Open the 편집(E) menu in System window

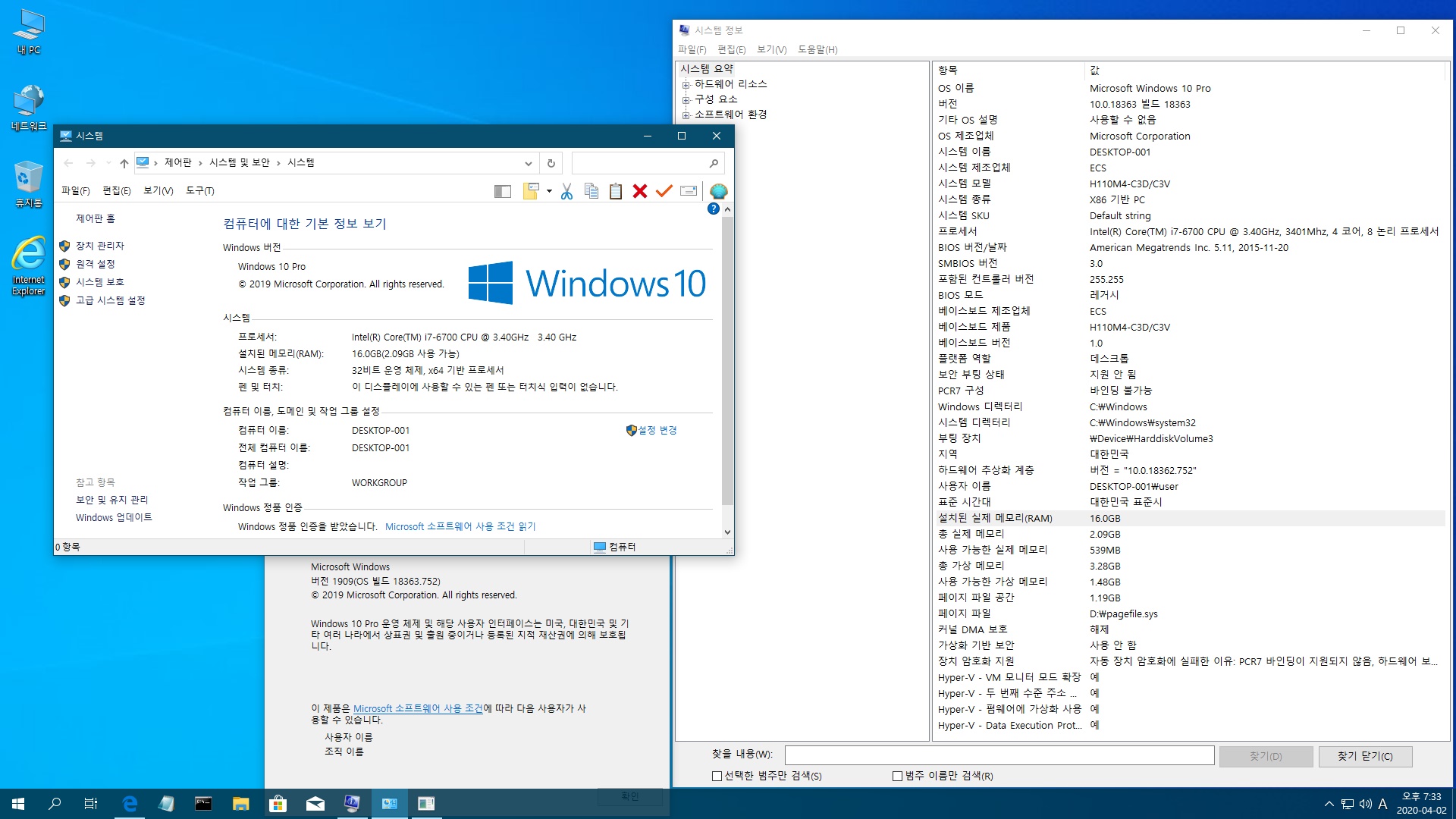[117, 191]
